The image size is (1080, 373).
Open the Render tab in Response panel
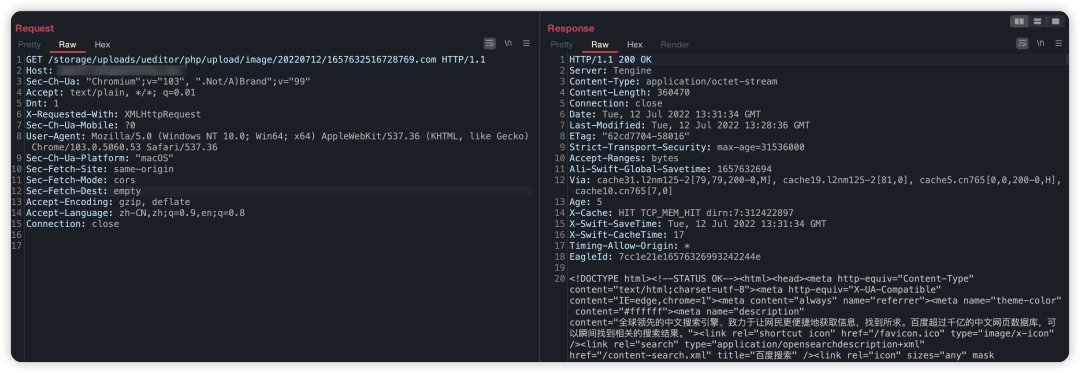(x=674, y=44)
